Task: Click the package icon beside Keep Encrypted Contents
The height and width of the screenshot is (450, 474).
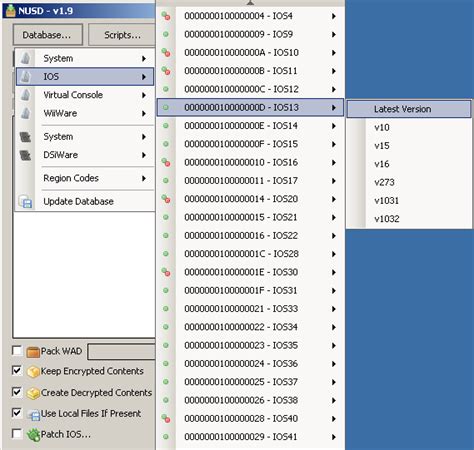Action: click(x=33, y=371)
